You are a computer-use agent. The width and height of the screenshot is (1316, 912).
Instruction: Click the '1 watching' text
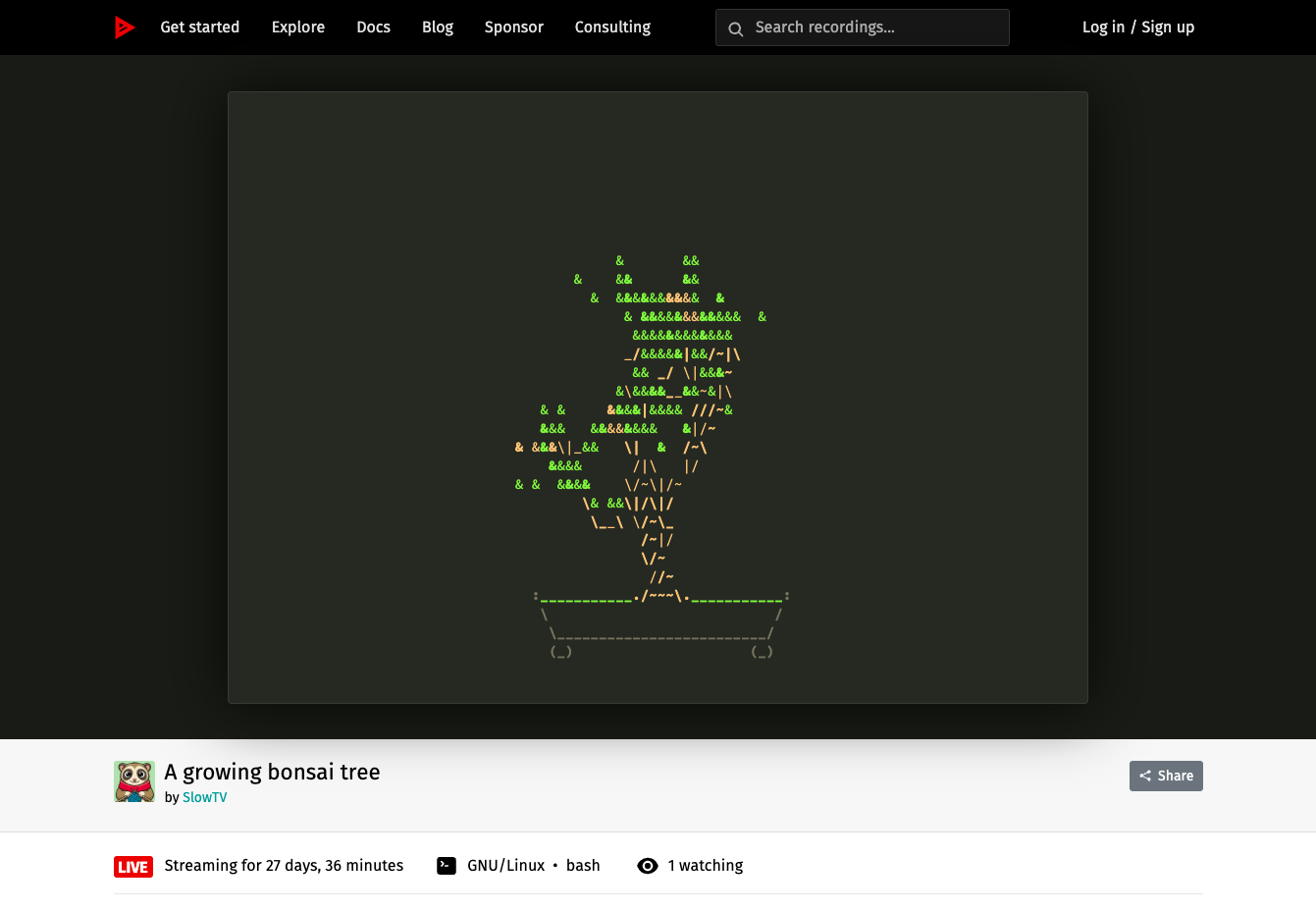pos(706,866)
